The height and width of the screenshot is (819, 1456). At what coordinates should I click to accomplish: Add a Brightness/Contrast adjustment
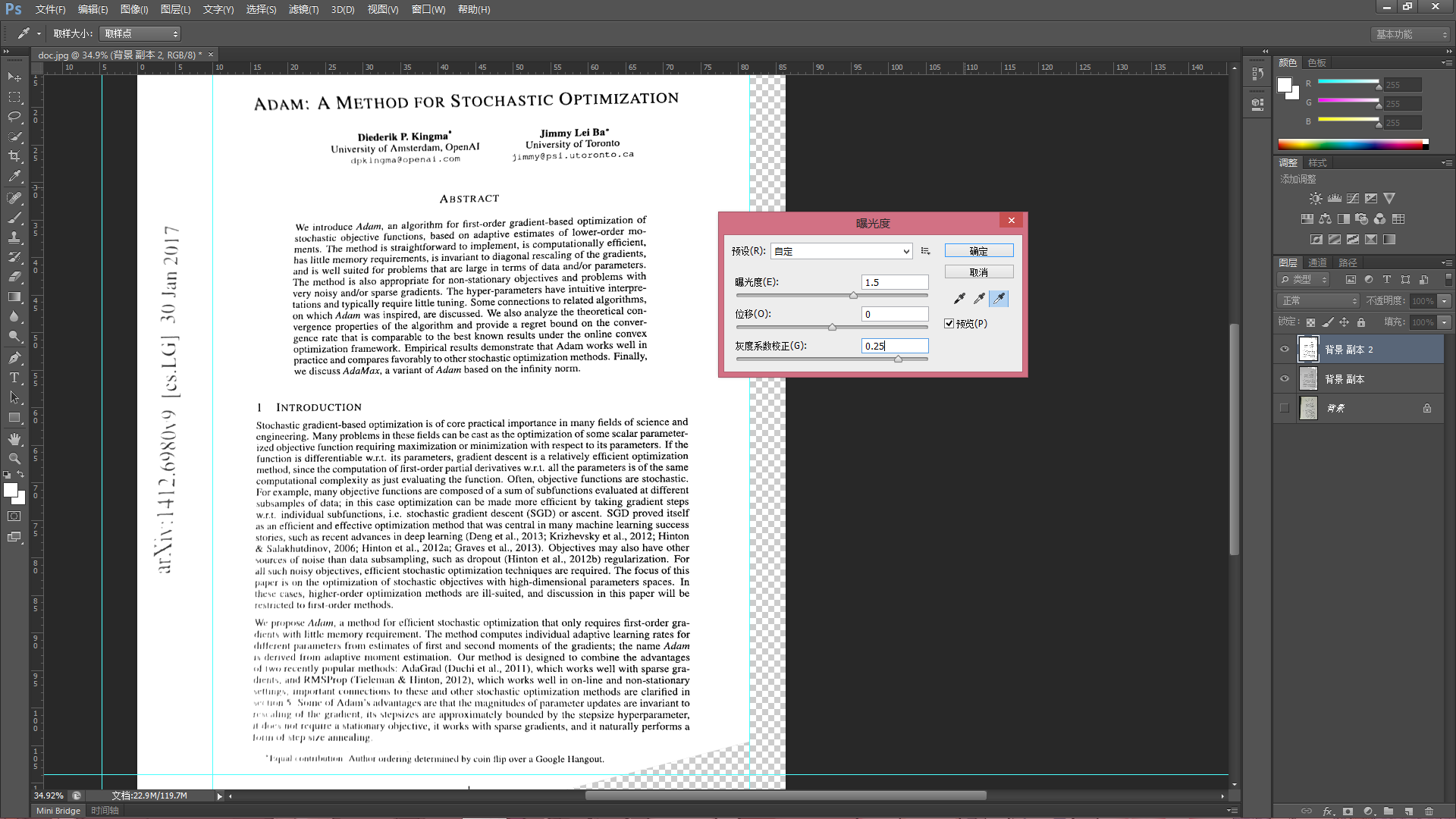click(1316, 199)
